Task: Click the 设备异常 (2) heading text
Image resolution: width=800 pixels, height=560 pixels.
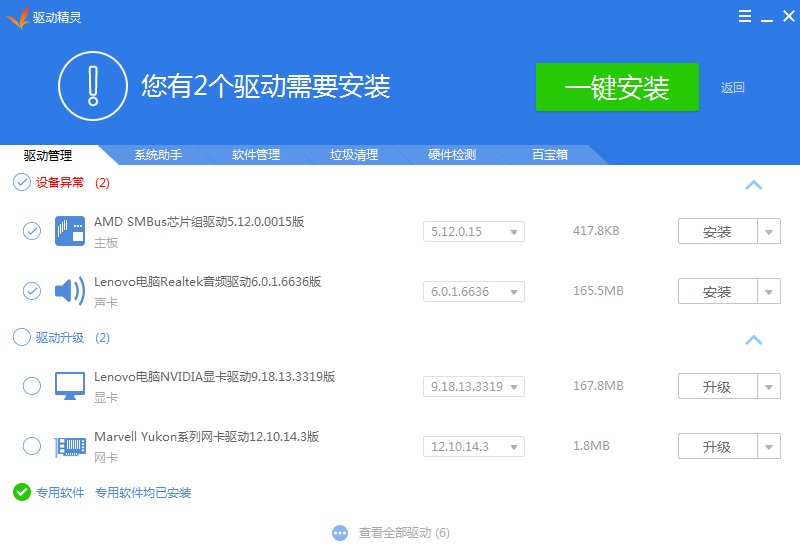Action: coord(72,183)
